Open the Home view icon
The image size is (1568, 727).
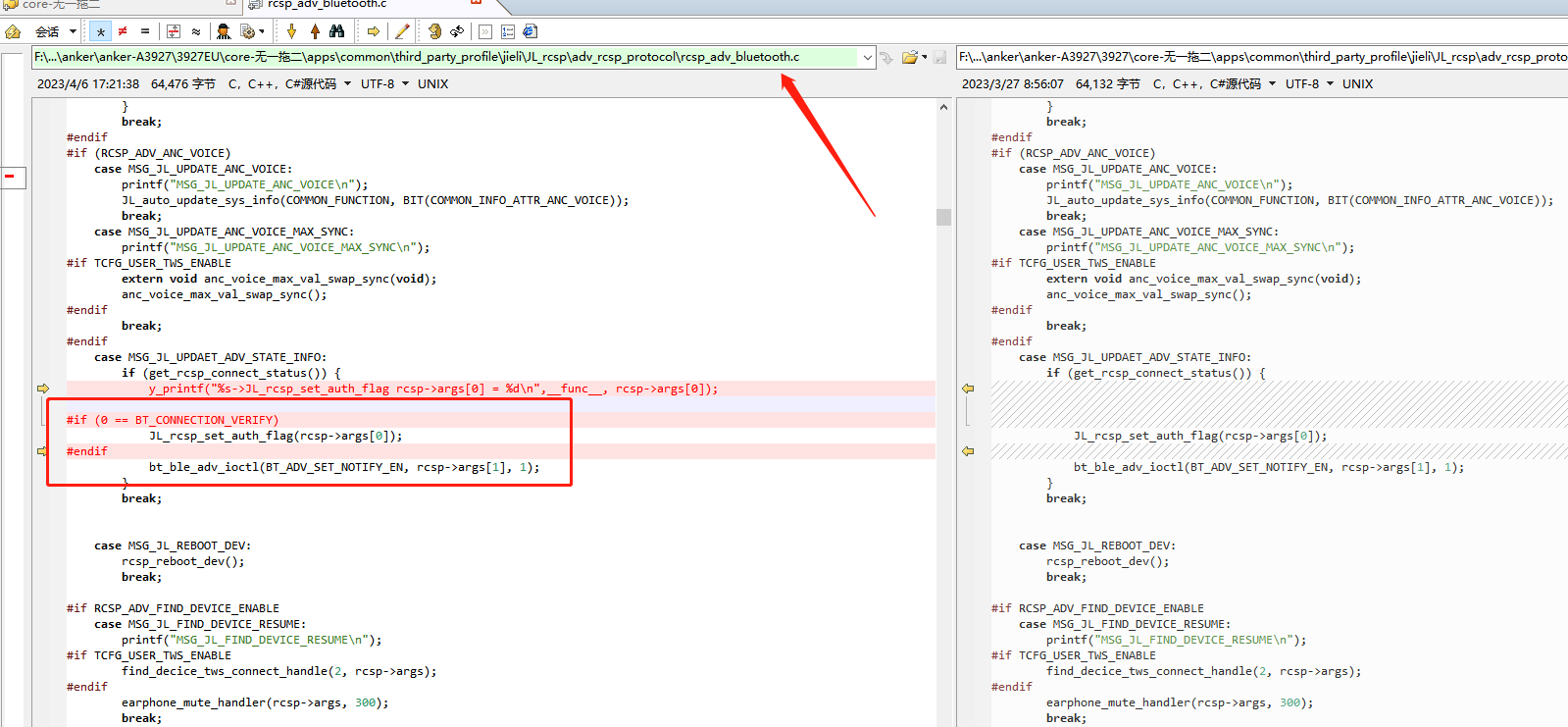[13, 31]
